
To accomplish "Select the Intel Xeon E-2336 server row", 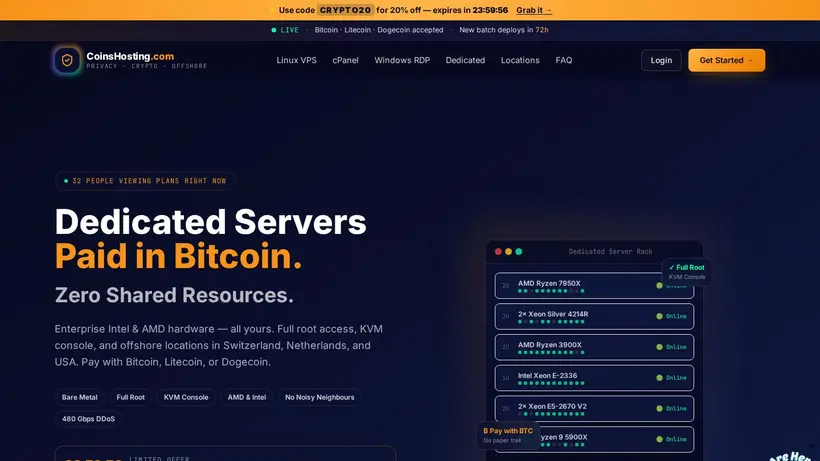I will coord(594,378).
